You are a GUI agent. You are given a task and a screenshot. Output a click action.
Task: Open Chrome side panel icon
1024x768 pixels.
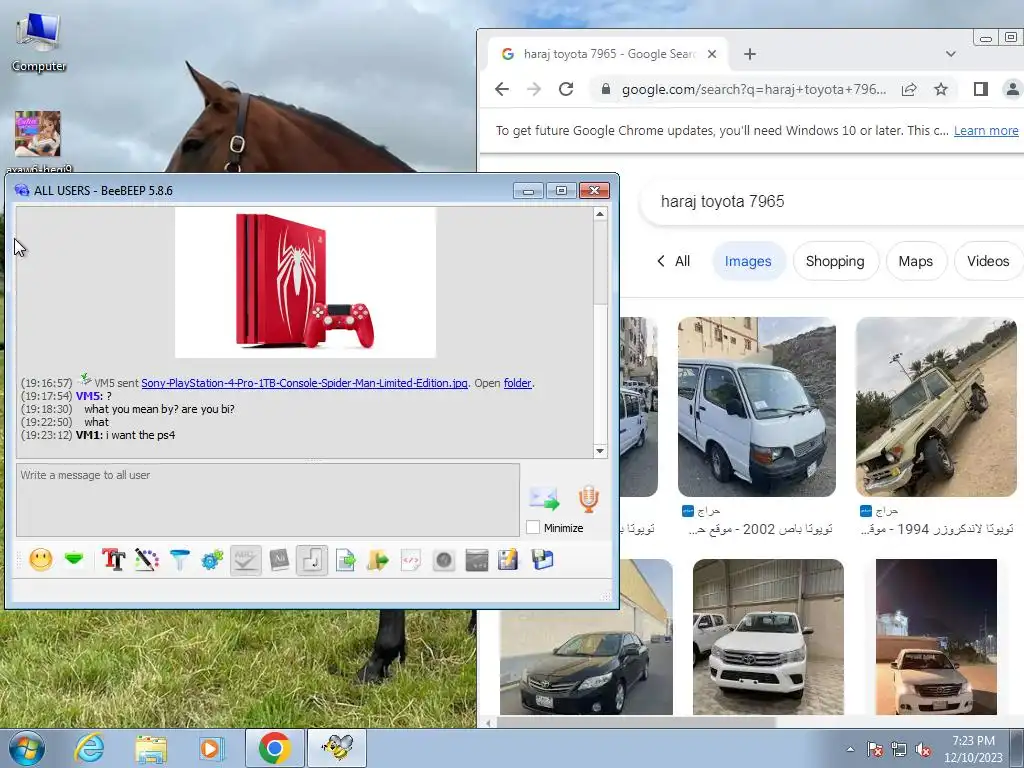(x=980, y=89)
